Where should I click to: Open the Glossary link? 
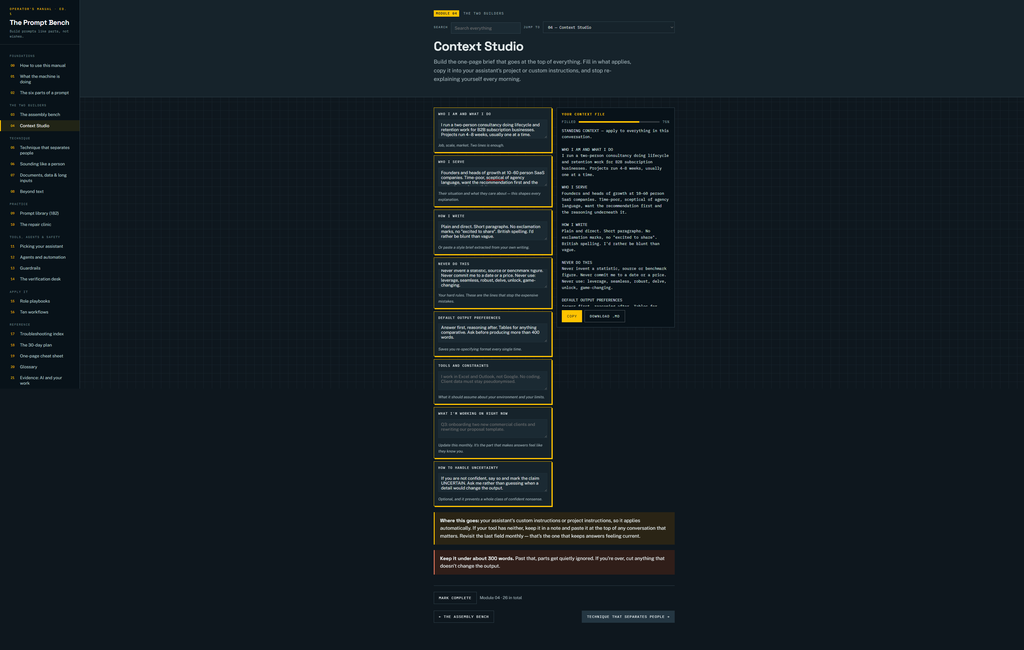pyautogui.click(x=28, y=366)
